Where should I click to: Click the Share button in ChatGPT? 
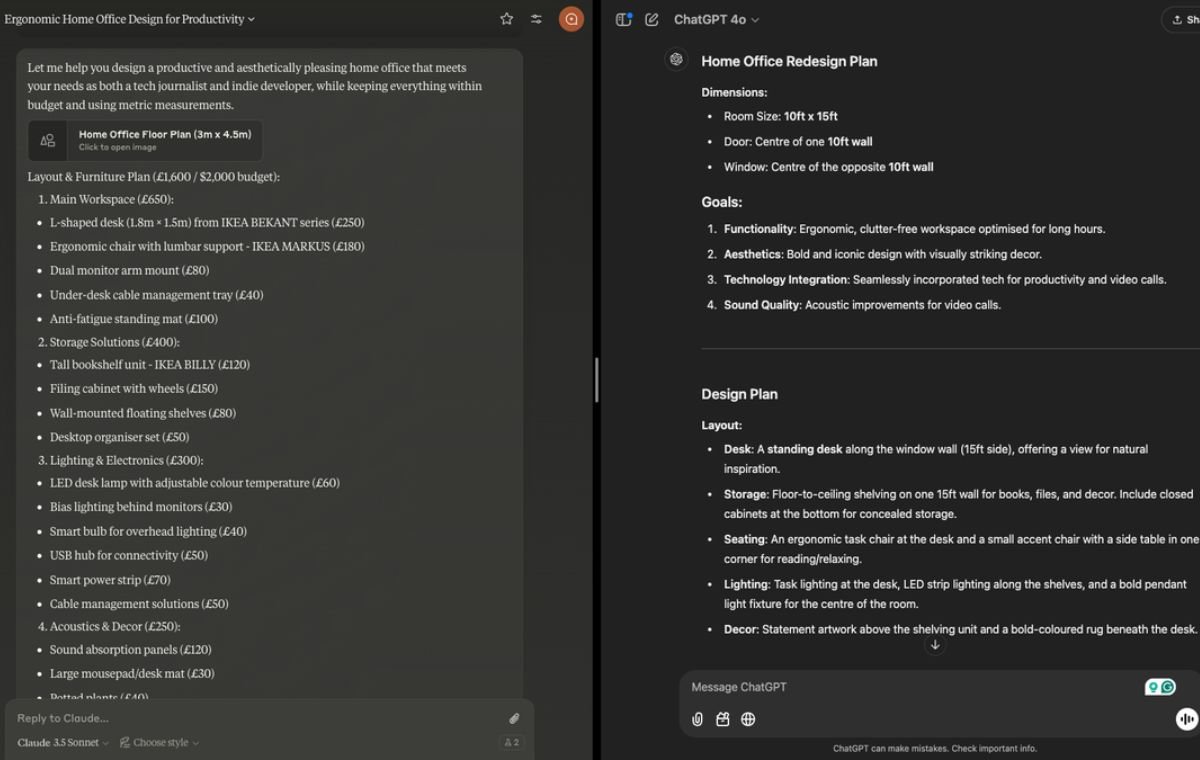[x=1186, y=20]
